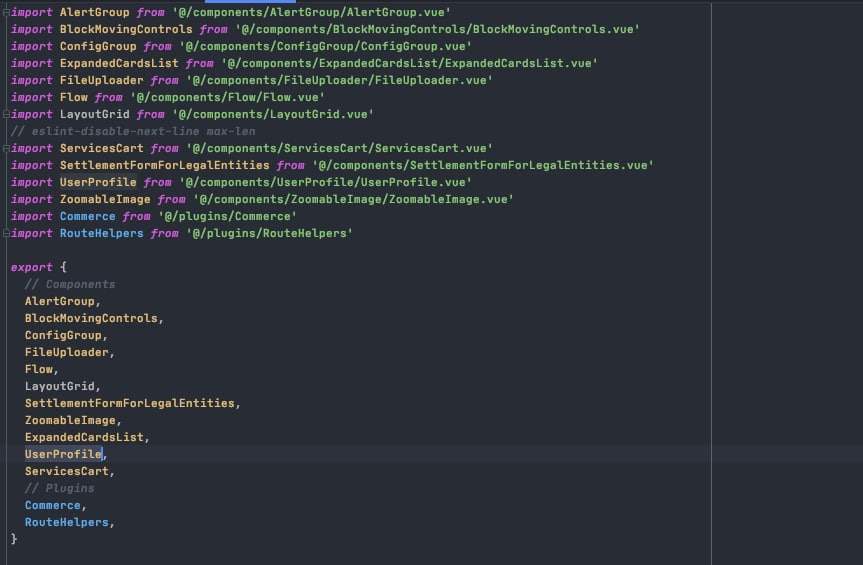Click ServicesCart identifier in its import line
The height and width of the screenshot is (565, 863).
101,149
